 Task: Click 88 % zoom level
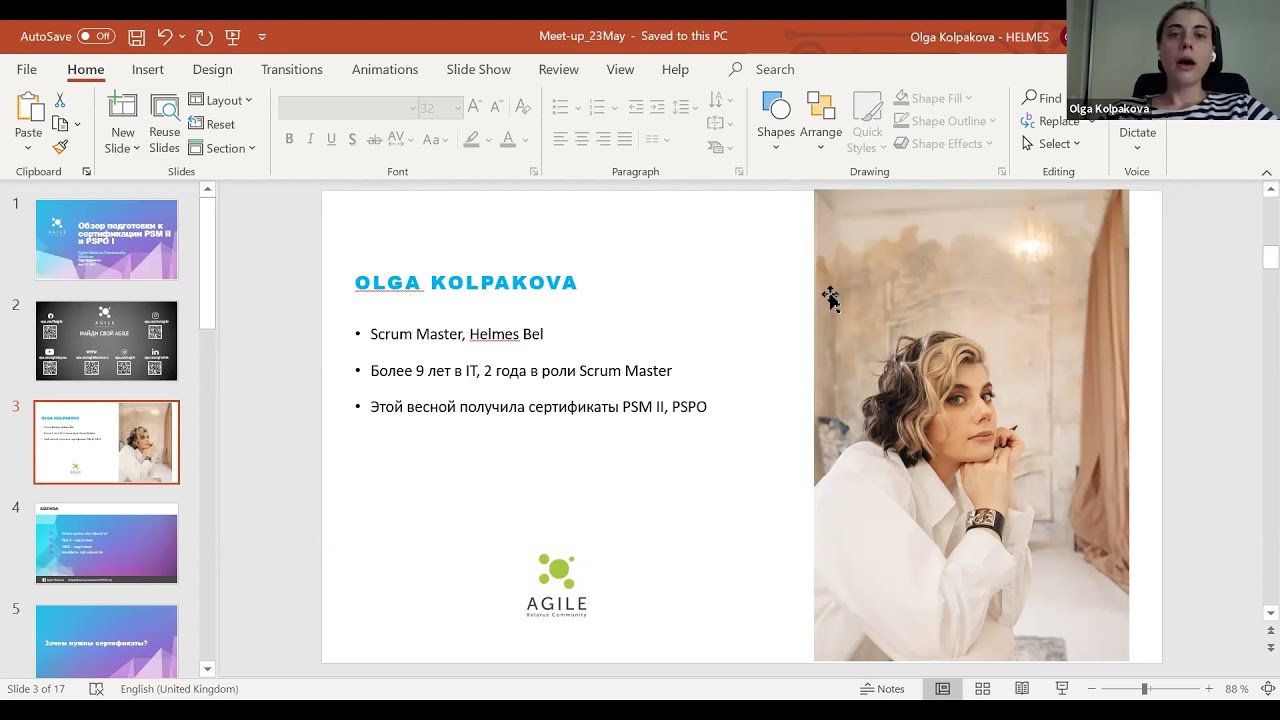[1237, 689]
